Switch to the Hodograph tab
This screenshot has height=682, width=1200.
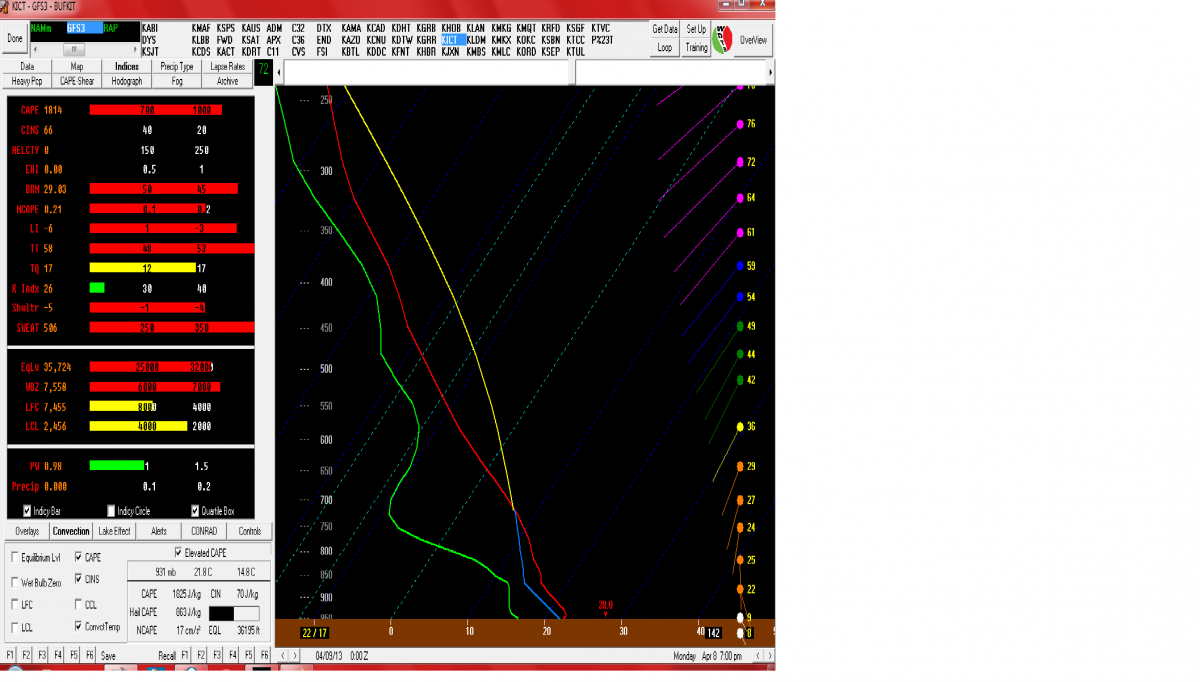pos(127,81)
